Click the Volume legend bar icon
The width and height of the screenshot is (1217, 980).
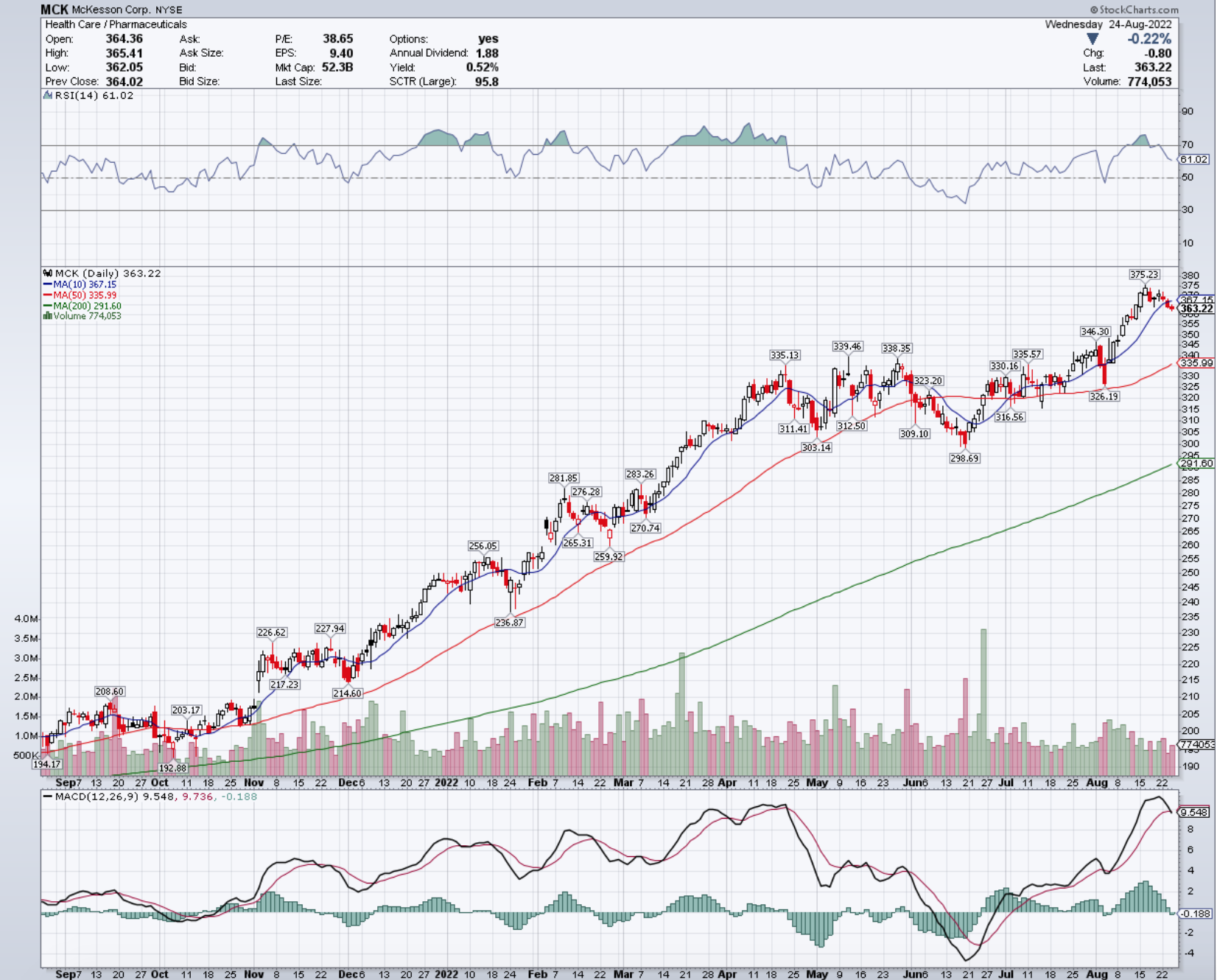coord(48,316)
